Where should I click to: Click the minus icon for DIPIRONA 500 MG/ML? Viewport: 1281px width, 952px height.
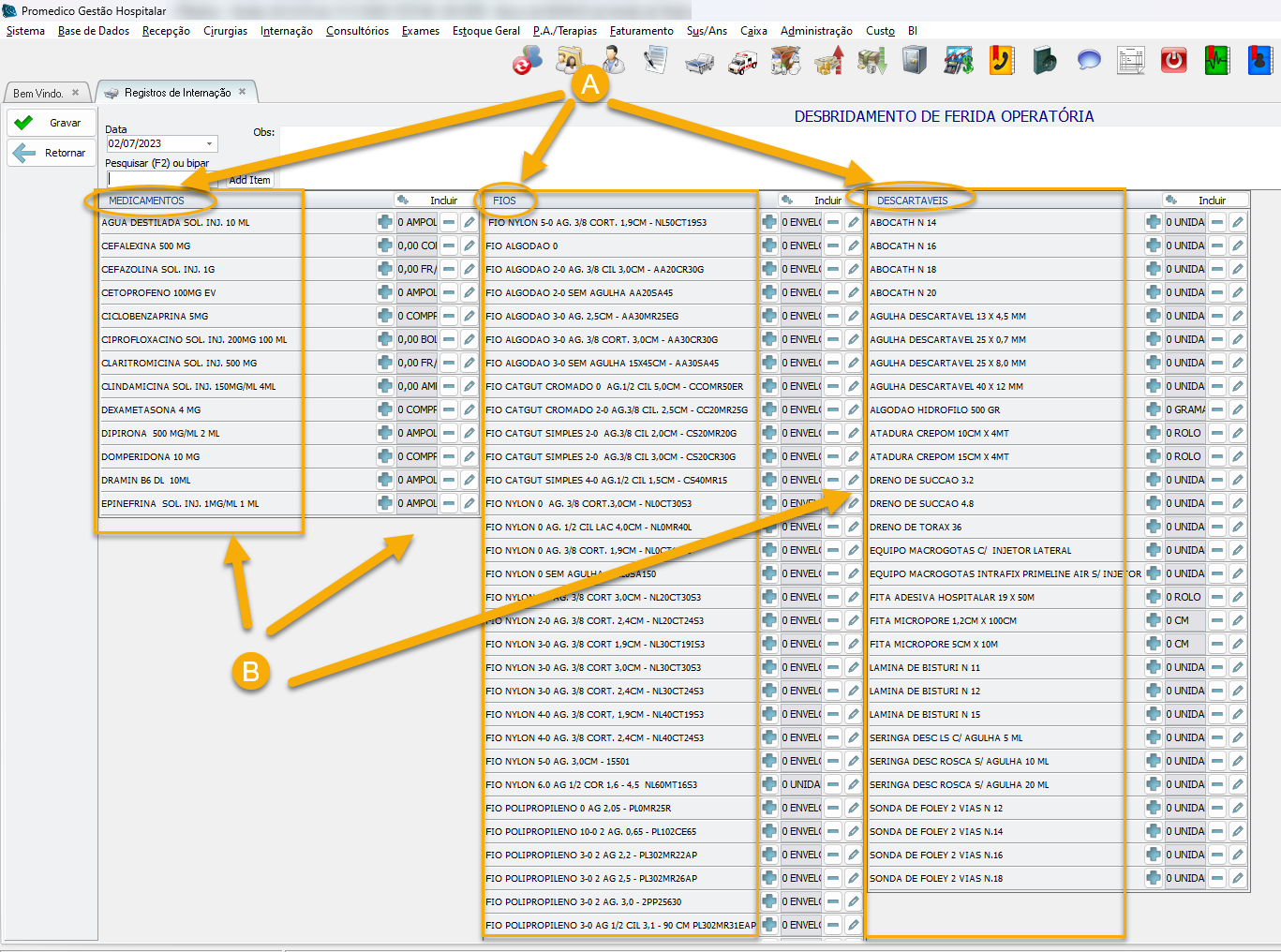click(x=449, y=433)
